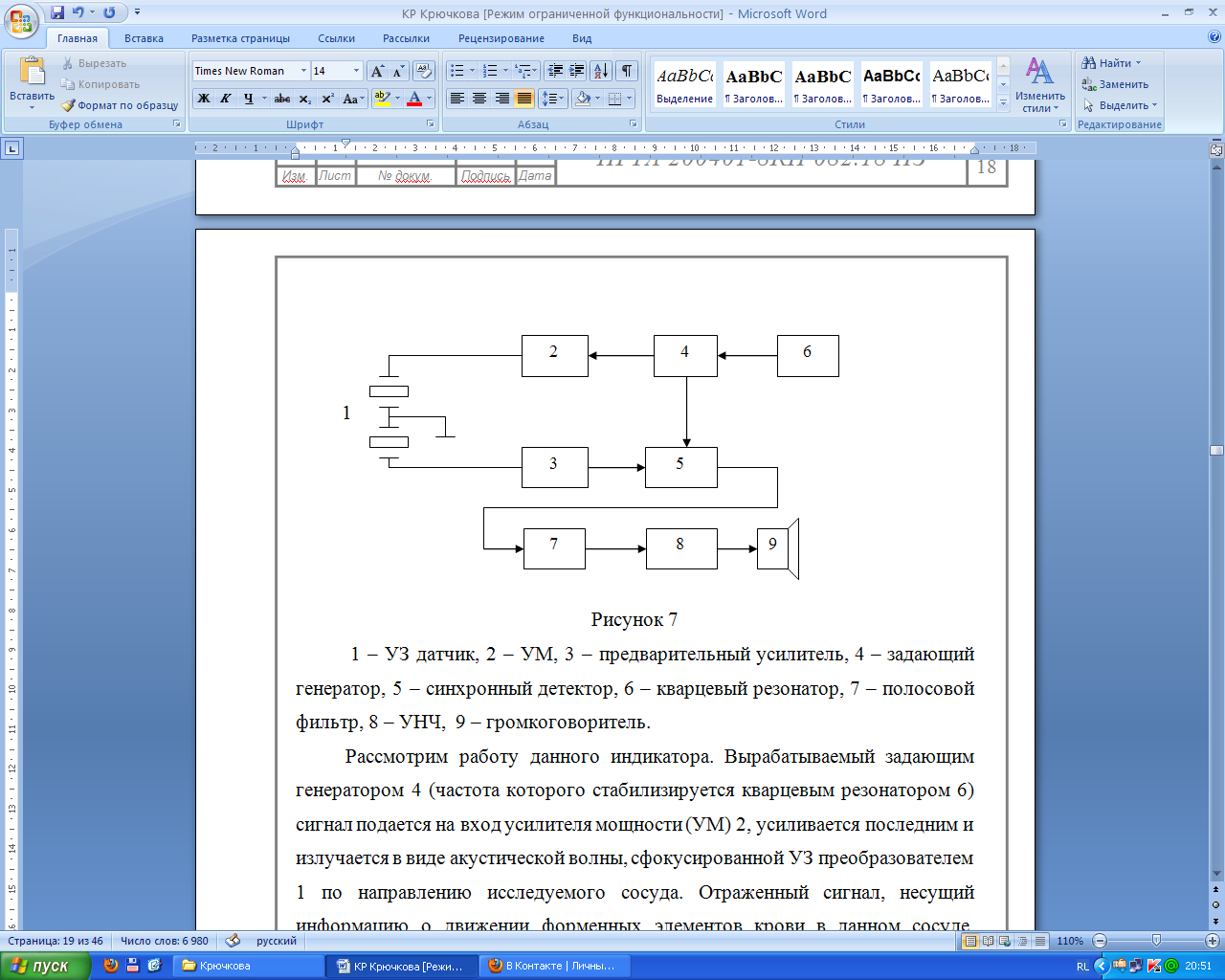Open the Рецензирование tab
This screenshot has height=980, width=1225.
pyautogui.click(x=501, y=38)
